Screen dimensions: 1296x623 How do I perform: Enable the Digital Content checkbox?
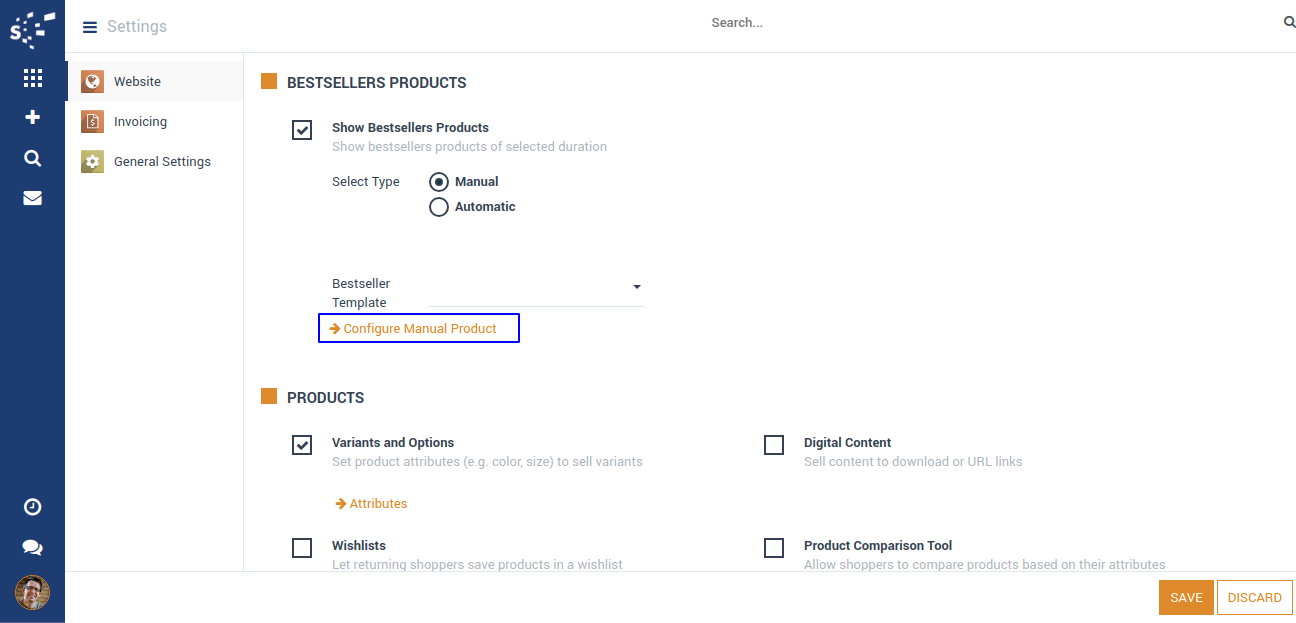774,445
